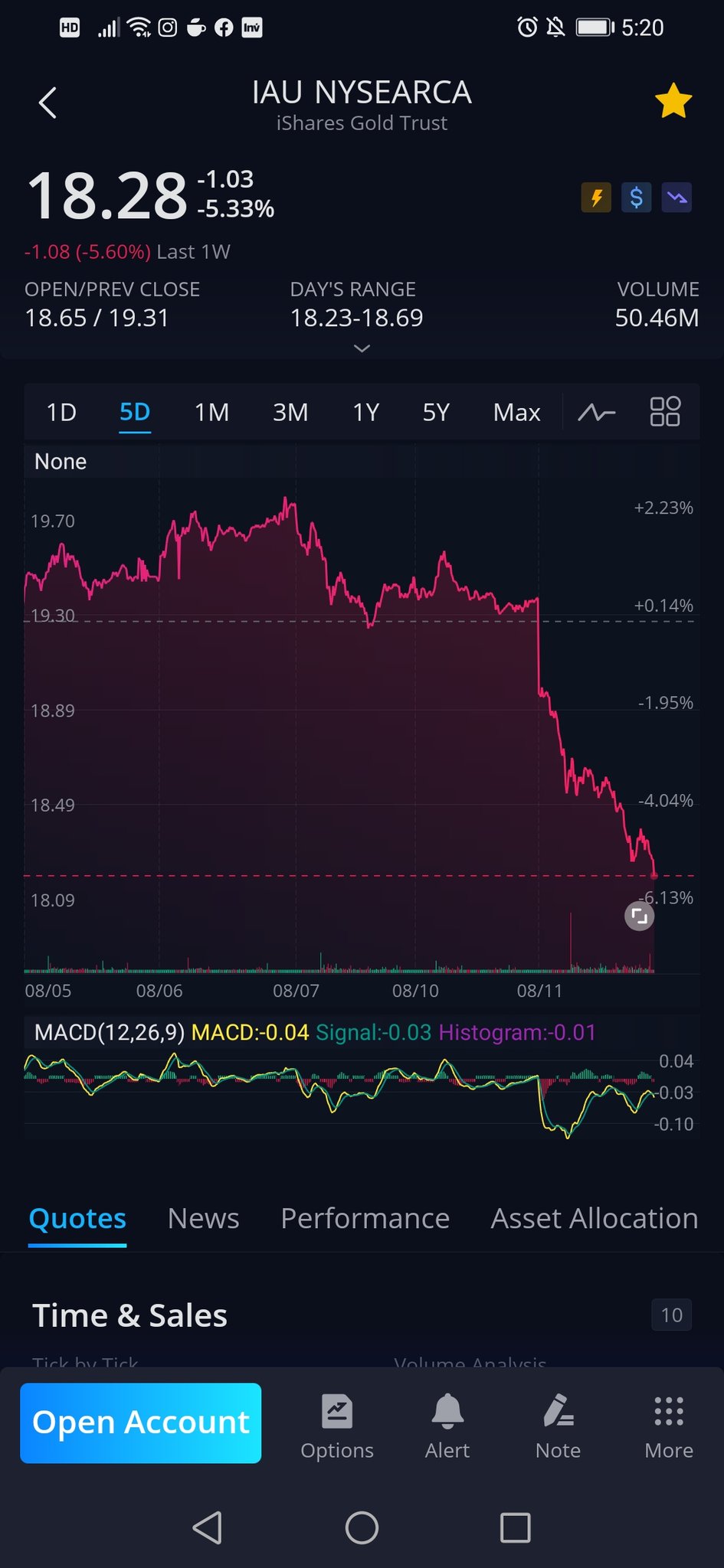This screenshot has height=1568, width=724.
Task: Tap the Wi-Fi status icon
Action: pos(139,28)
